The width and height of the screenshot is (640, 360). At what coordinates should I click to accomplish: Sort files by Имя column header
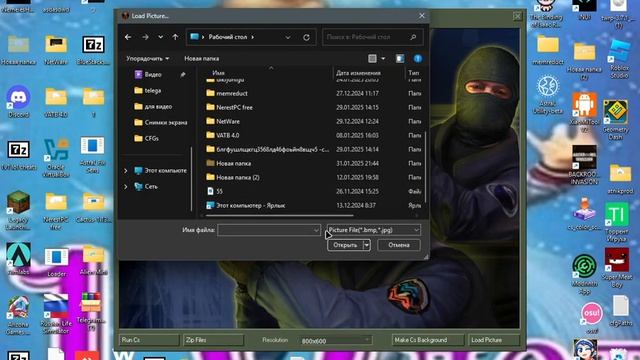[x=218, y=73]
